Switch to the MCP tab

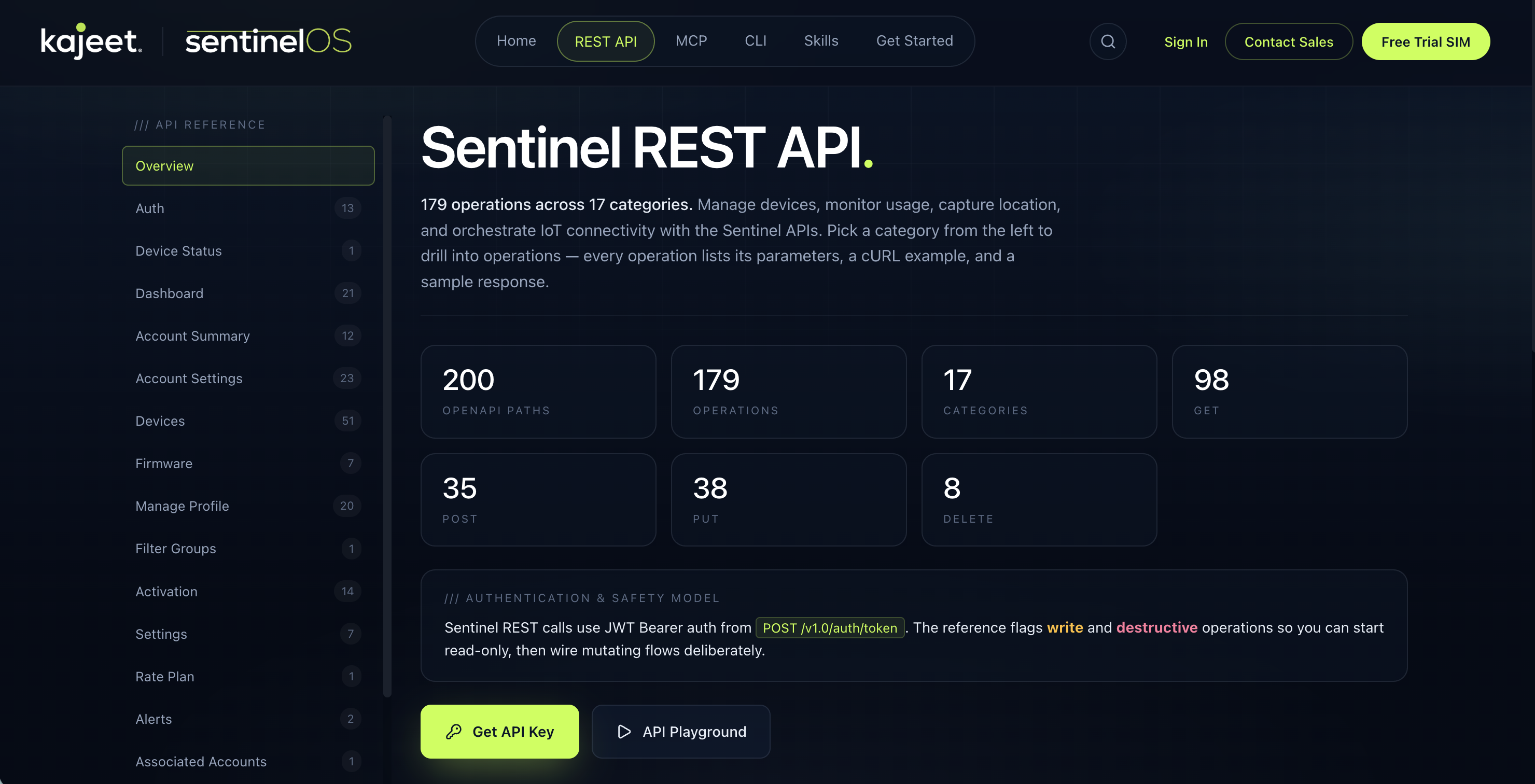click(691, 41)
